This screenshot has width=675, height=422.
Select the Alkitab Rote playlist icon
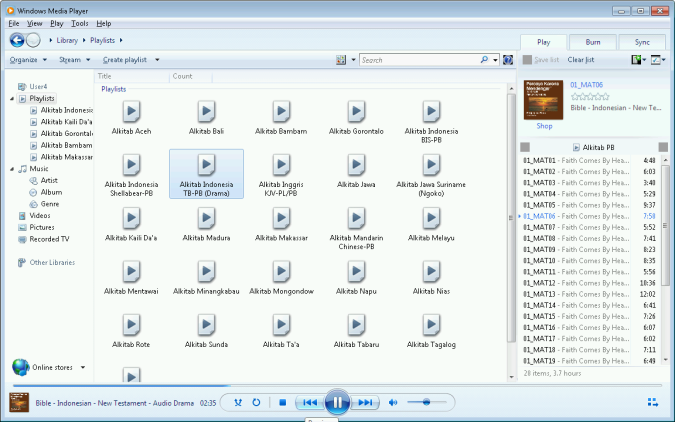(x=131, y=326)
